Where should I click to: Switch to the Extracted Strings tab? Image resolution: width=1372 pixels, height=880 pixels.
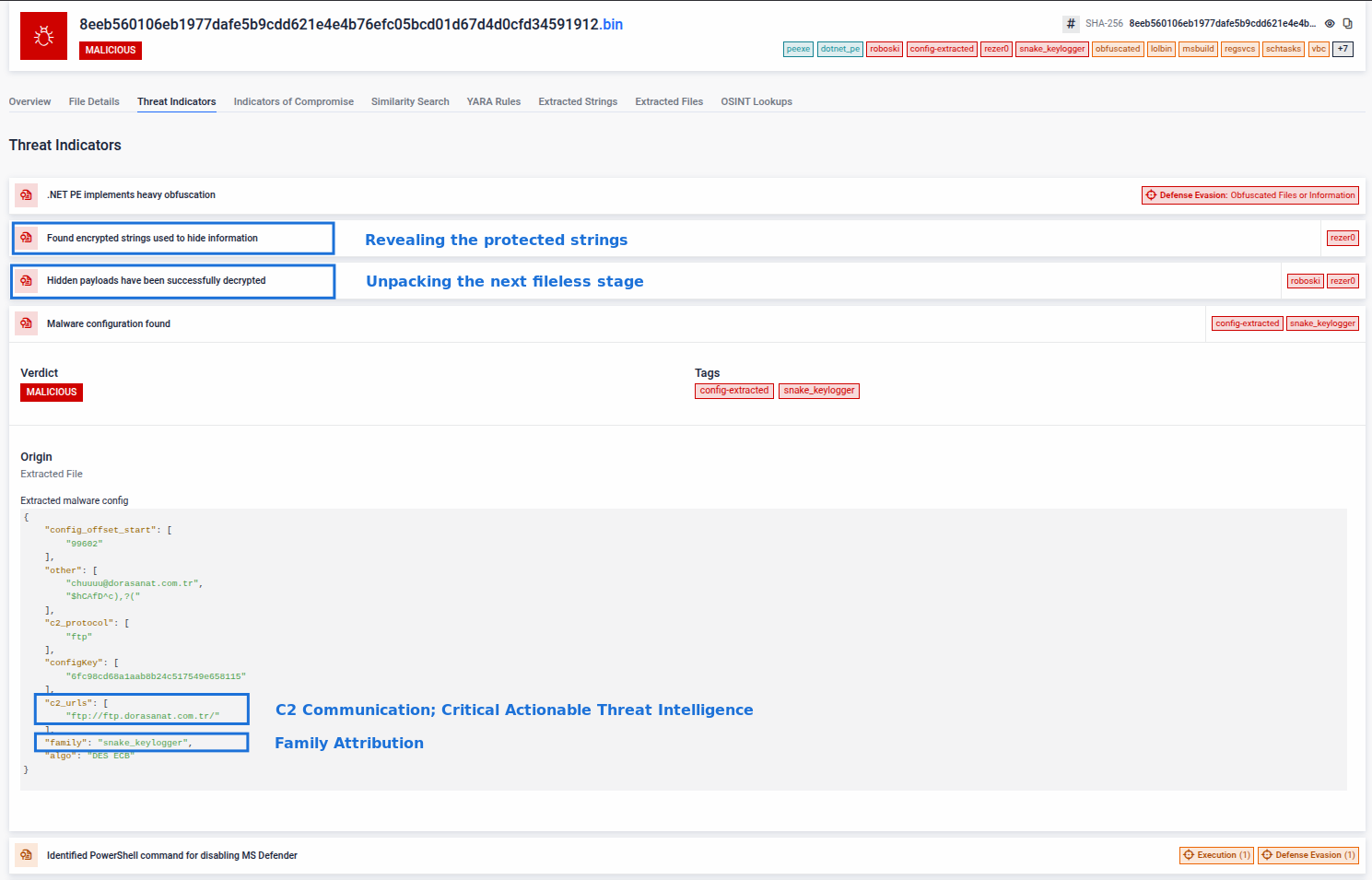point(578,101)
